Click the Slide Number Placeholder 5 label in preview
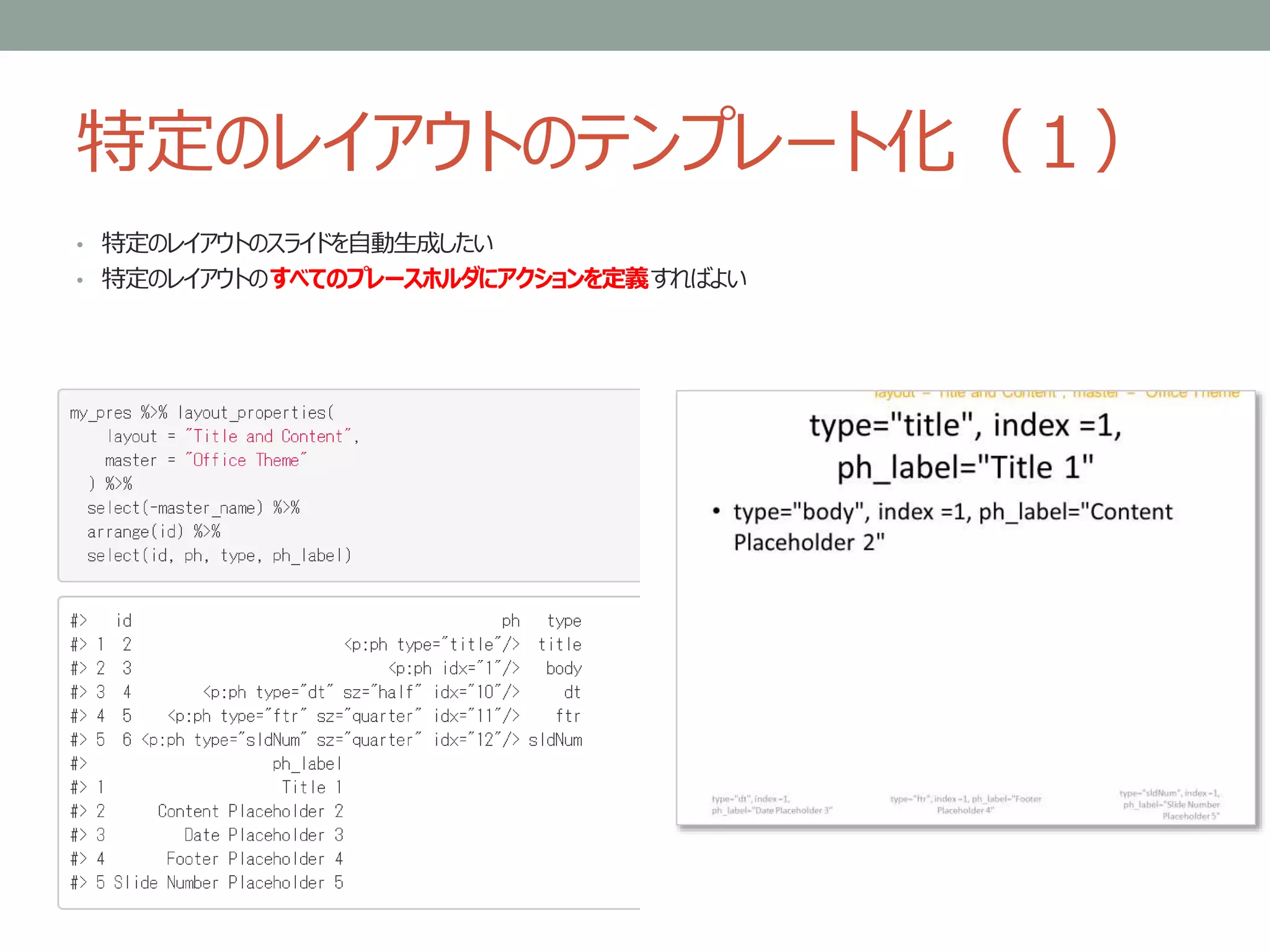The width and height of the screenshot is (1270, 952). tap(1170, 804)
